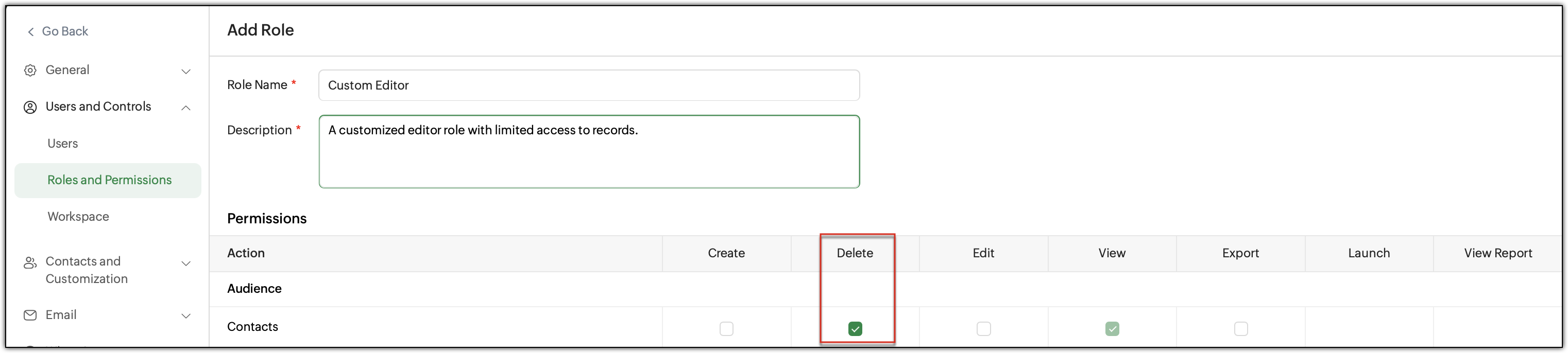1568x353 pixels.
Task: Click the General gear icon
Action: click(30, 70)
